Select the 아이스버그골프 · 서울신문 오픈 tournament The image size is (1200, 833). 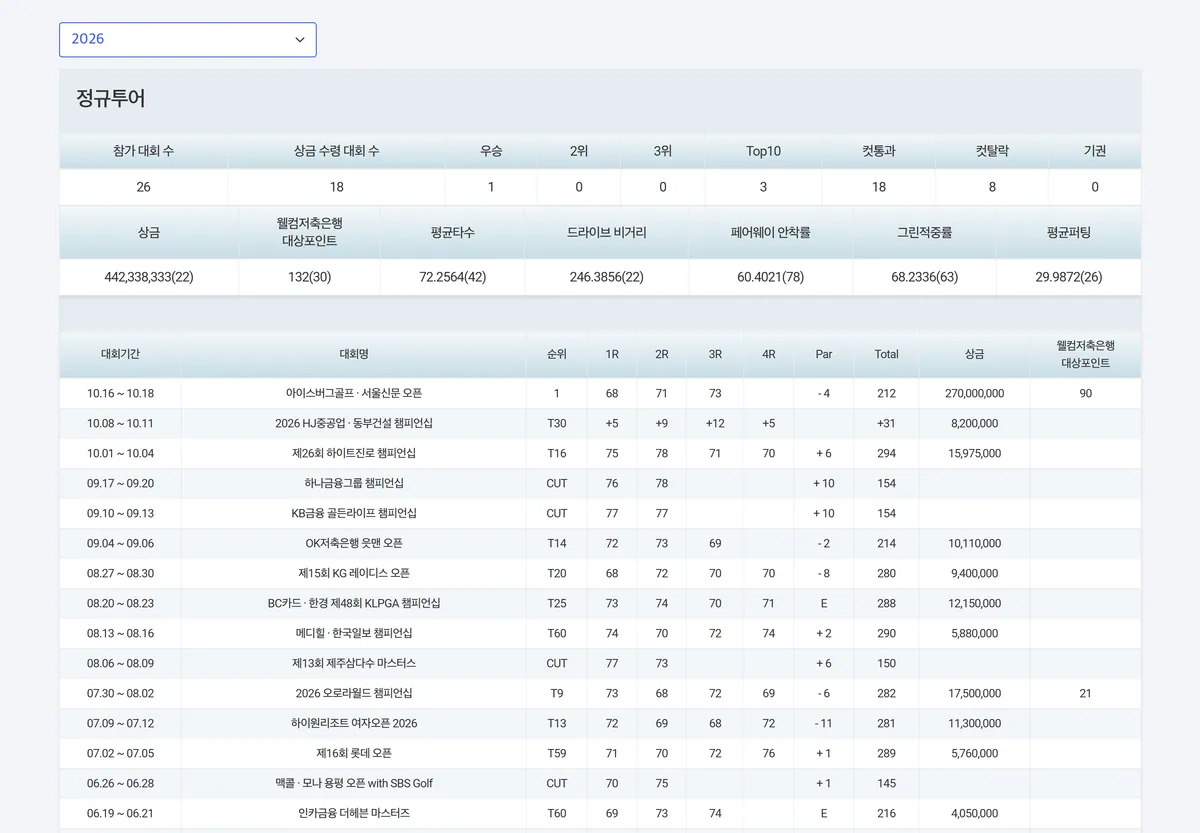(x=354, y=394)
